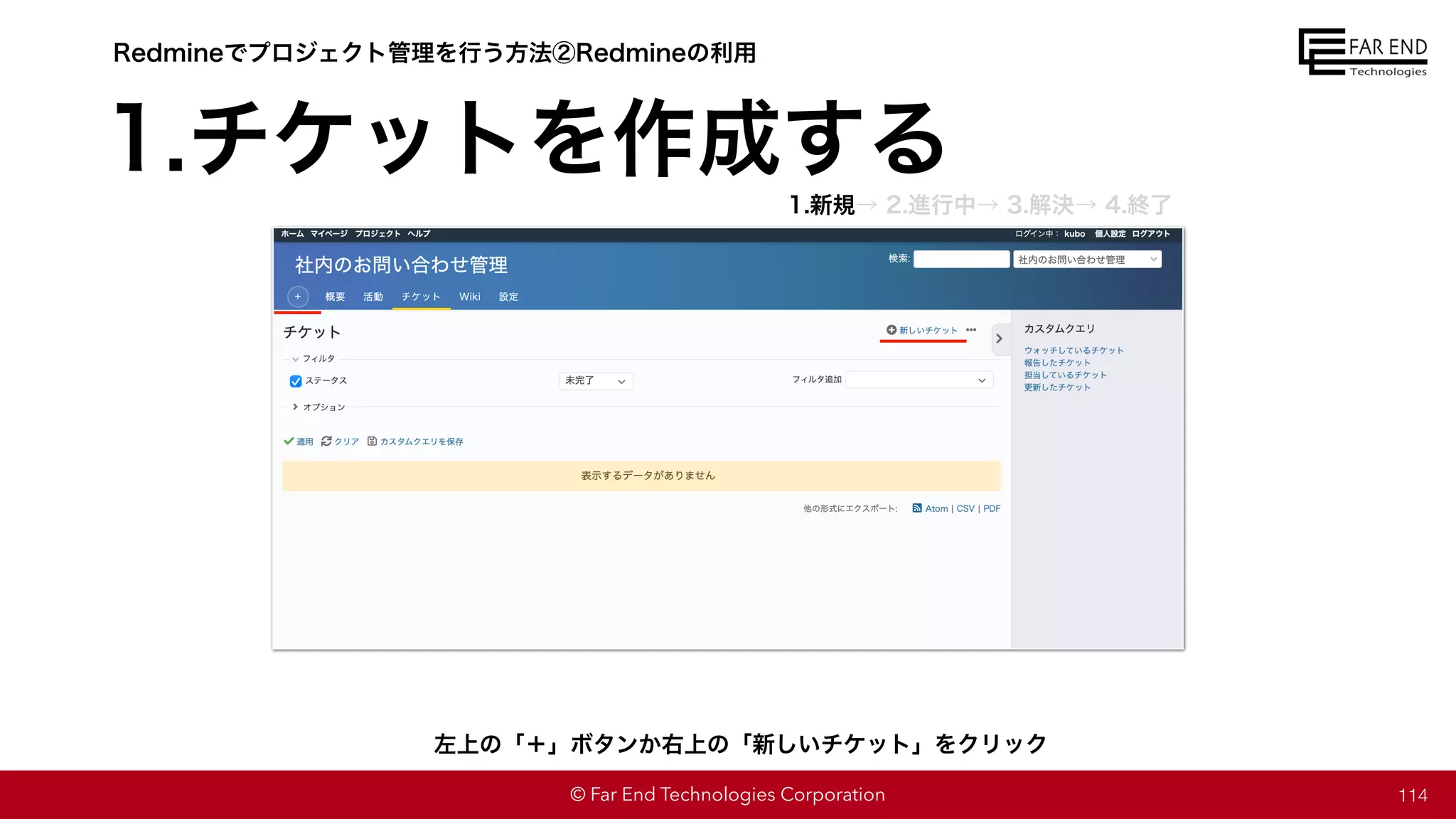Export tickets as CSV
The width and height of the screenshot is (1456, 819).
point(965,508)
